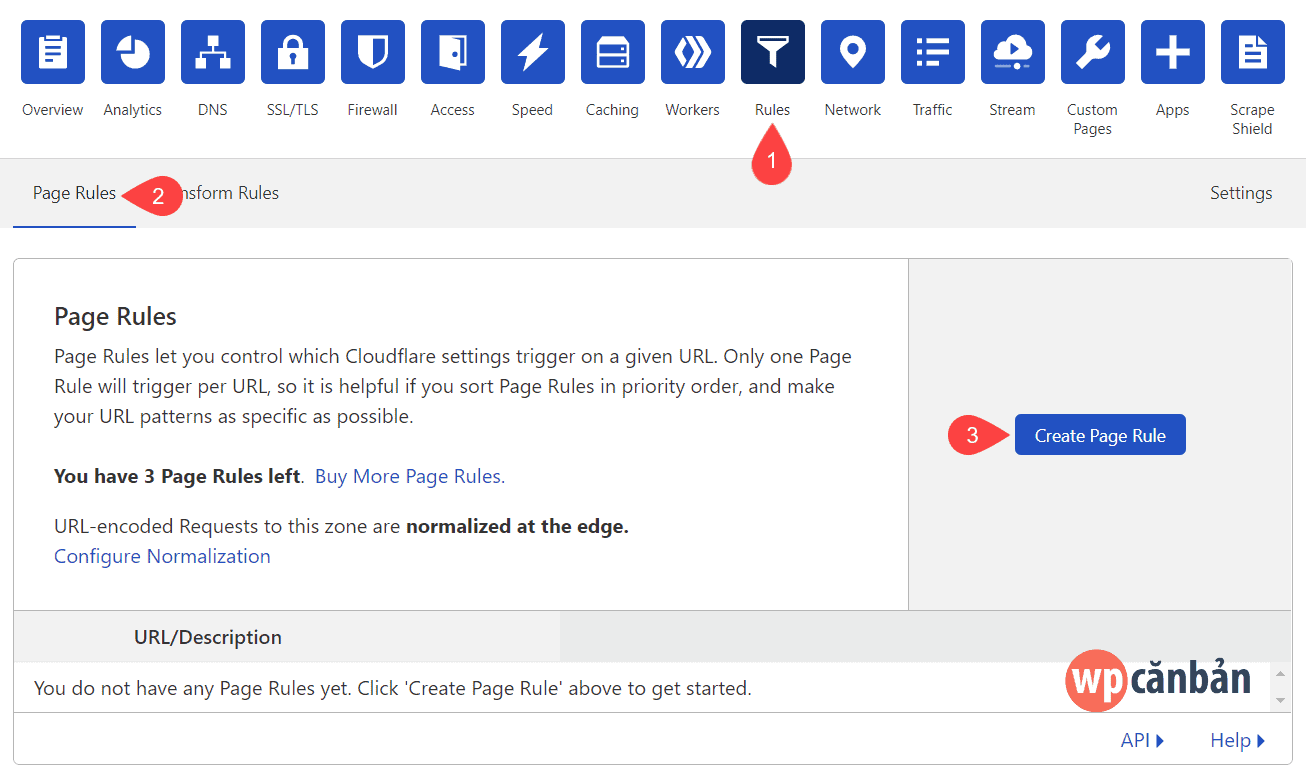Open the Overview clipboard icon
The width and height of the screenshot is (1306, 777).
click(53, 52)
